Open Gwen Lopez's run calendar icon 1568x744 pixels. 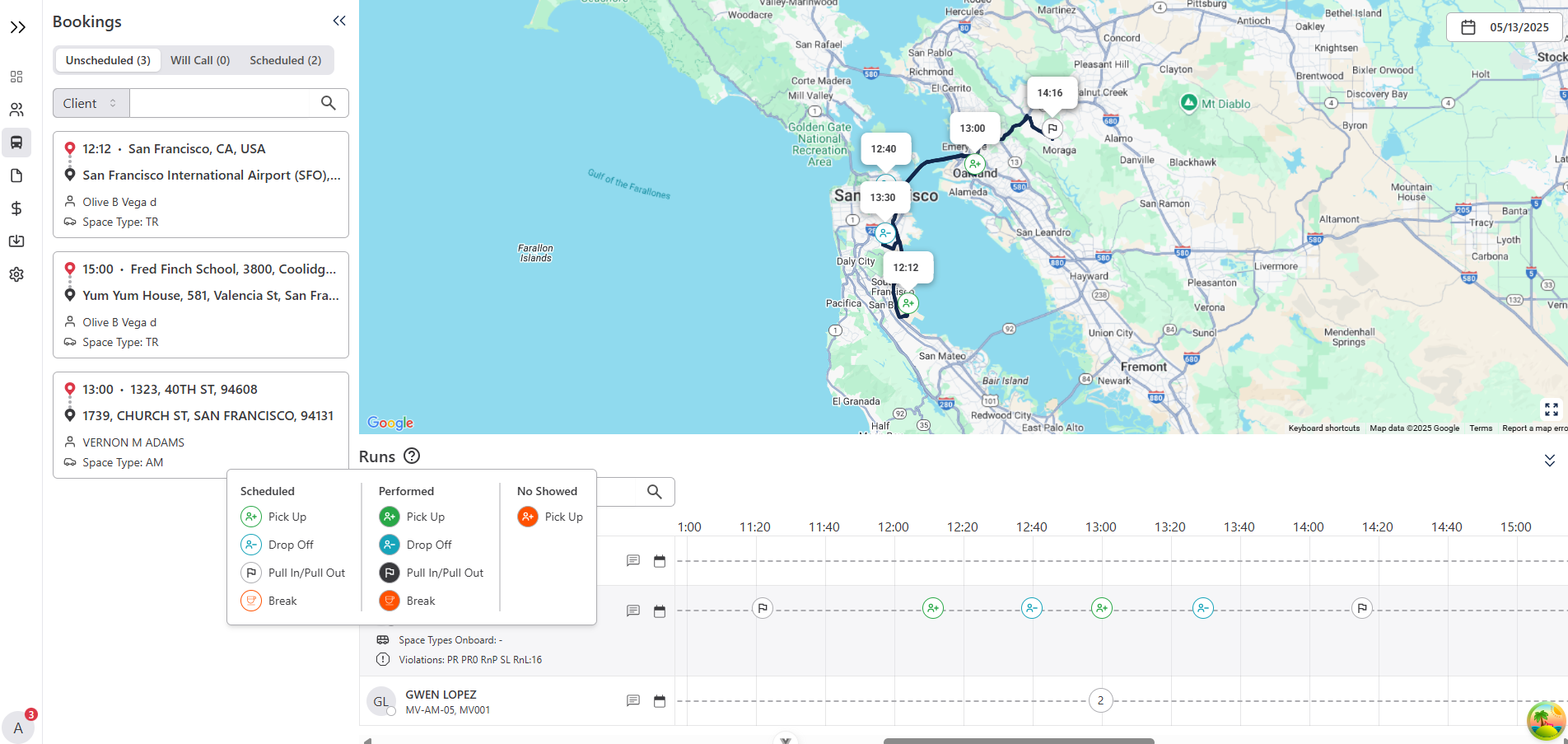click(x=659, y=701)
